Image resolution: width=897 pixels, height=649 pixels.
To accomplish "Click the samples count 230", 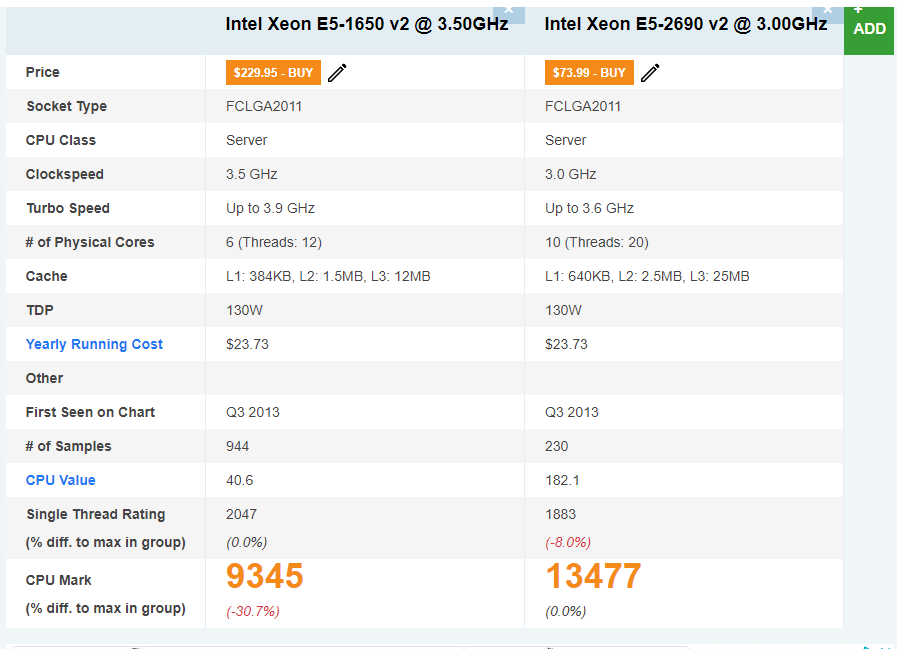I will pyautogui.click(x=557, y=446).
